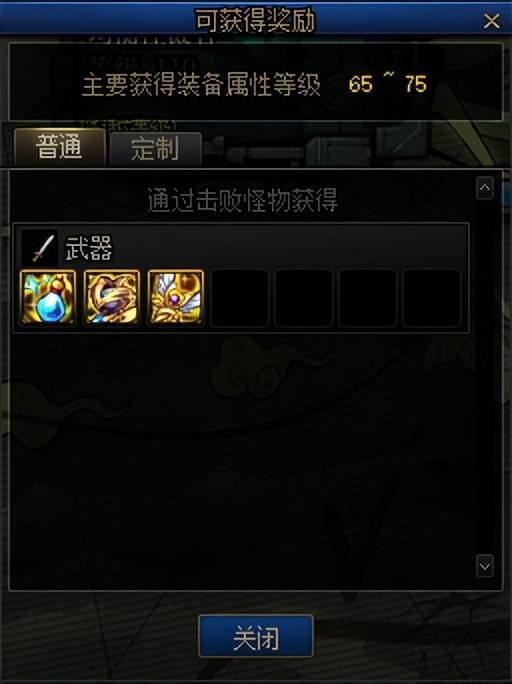The height and width of the screenshot is (684, 512).
Task: Click the 65 ~ 75 level range text
Action: 388,84
